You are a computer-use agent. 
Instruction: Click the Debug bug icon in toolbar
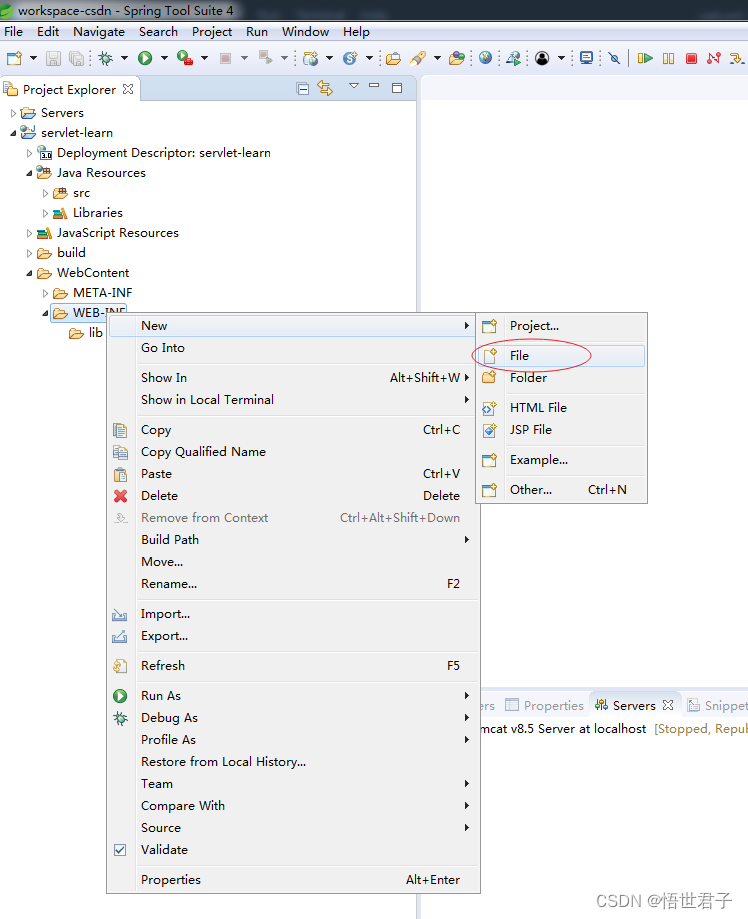coord(106,58)
